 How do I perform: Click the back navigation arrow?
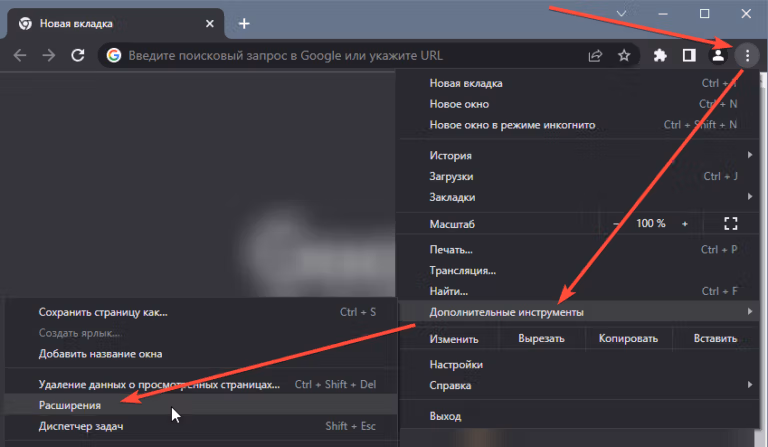[x=20, y=55]
